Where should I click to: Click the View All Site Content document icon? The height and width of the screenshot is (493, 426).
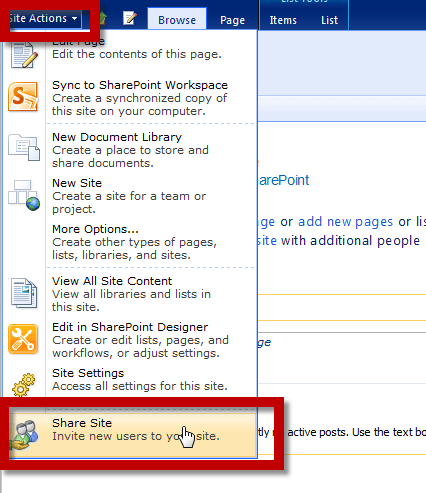[24, 293]
